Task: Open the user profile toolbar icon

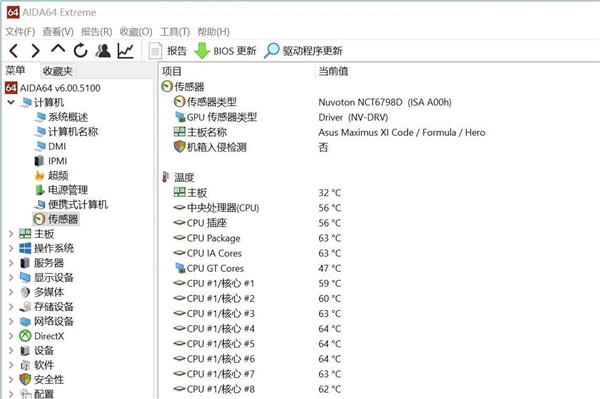Action: tap(103, 50)
